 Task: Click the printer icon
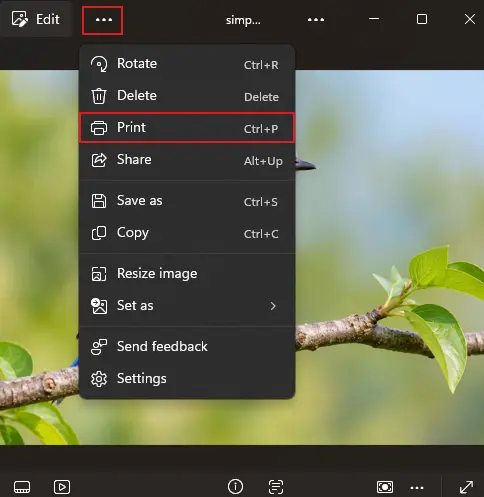pyautogui.click(x=99, y=128)
